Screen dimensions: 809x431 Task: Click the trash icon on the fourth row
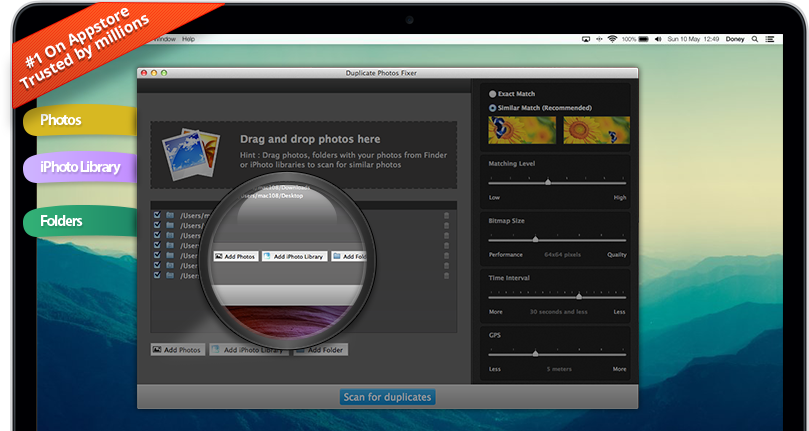click(446, 246)
